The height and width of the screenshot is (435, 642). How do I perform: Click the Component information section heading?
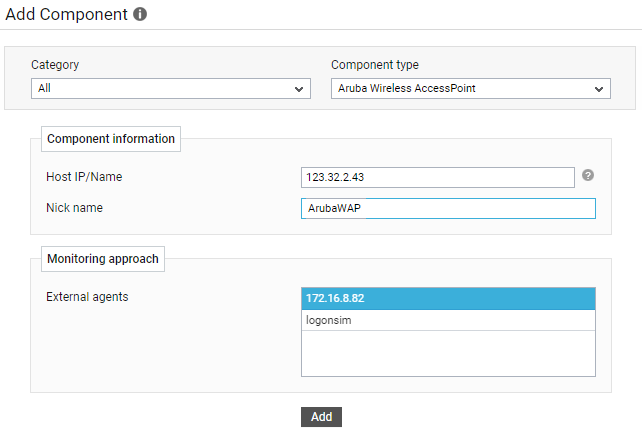pyautogui.click(x=111, y=139)
